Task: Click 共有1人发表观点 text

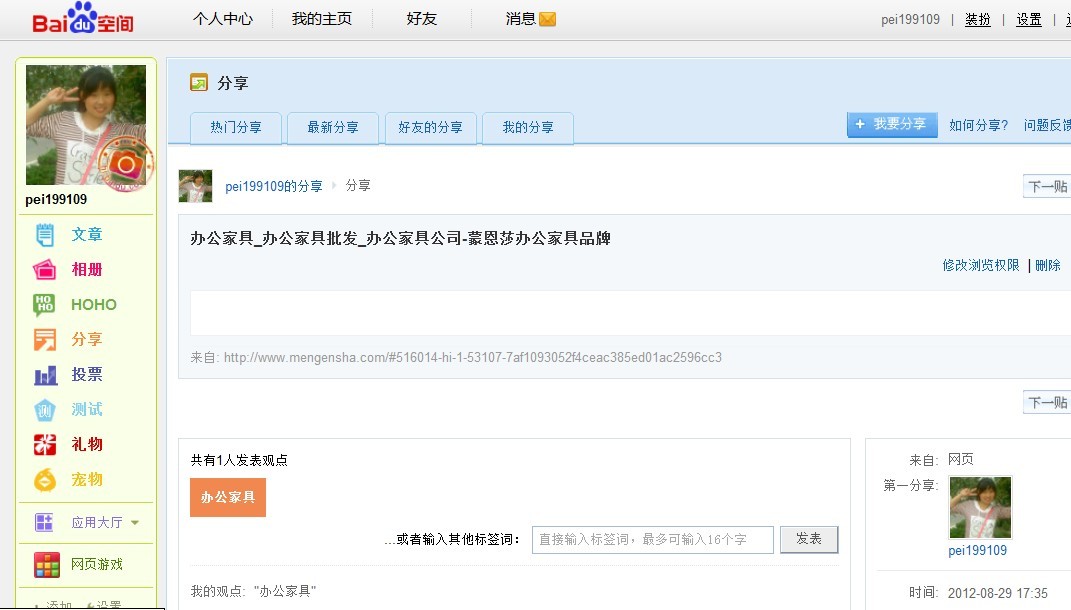Action: [239, 460]
